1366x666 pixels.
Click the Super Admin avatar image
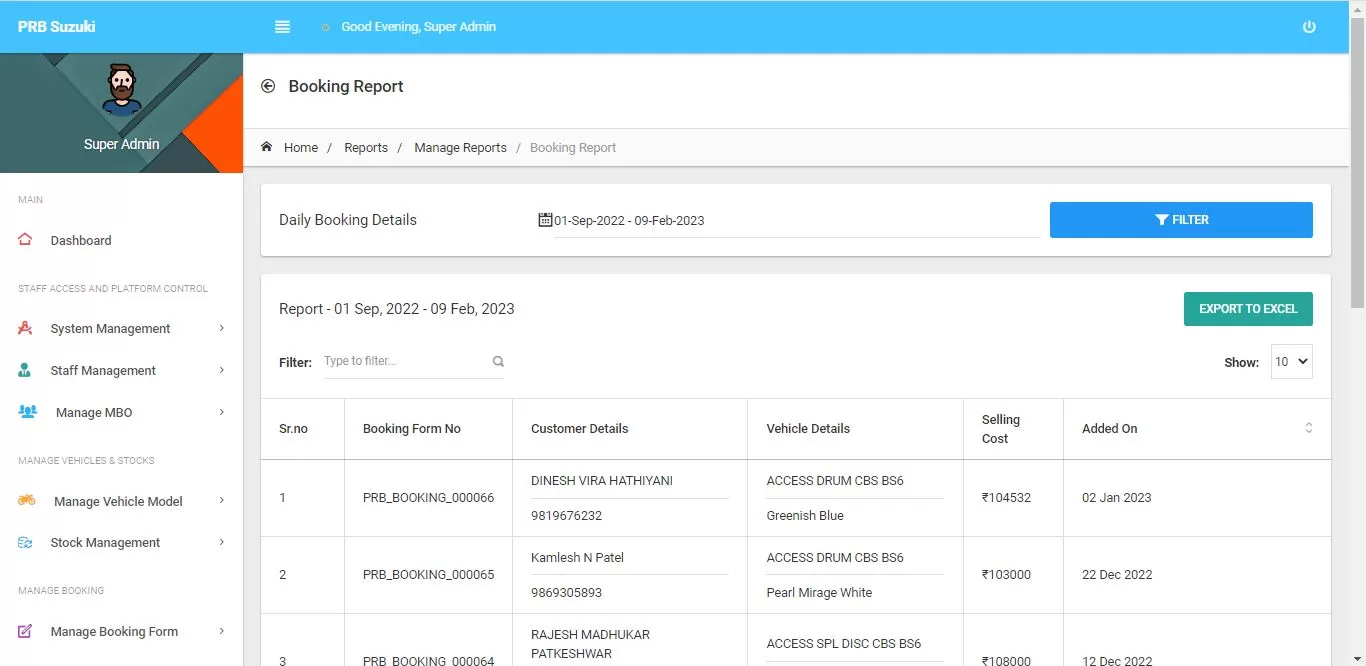point(122,89)
